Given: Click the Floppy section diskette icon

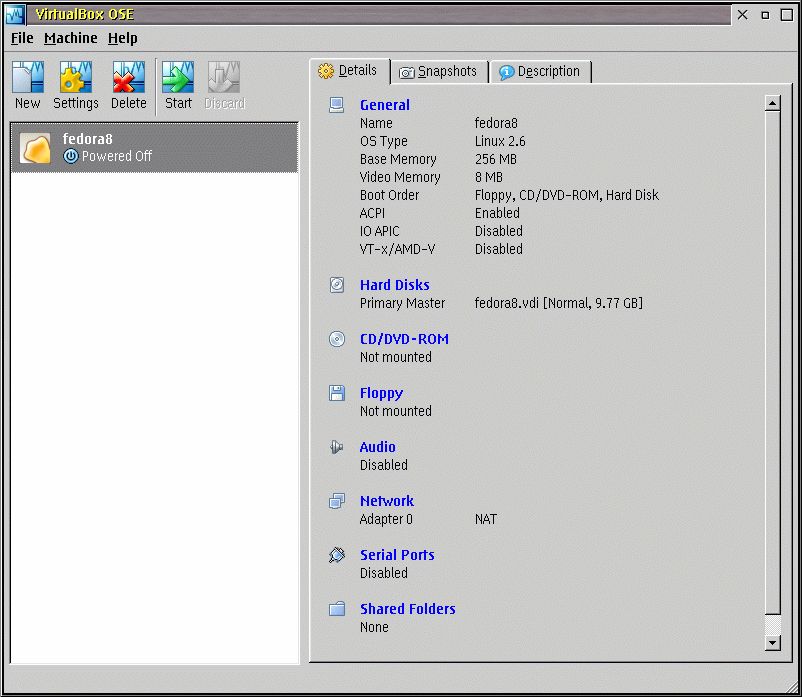Looking at the screenshot, I should [337, 393].
